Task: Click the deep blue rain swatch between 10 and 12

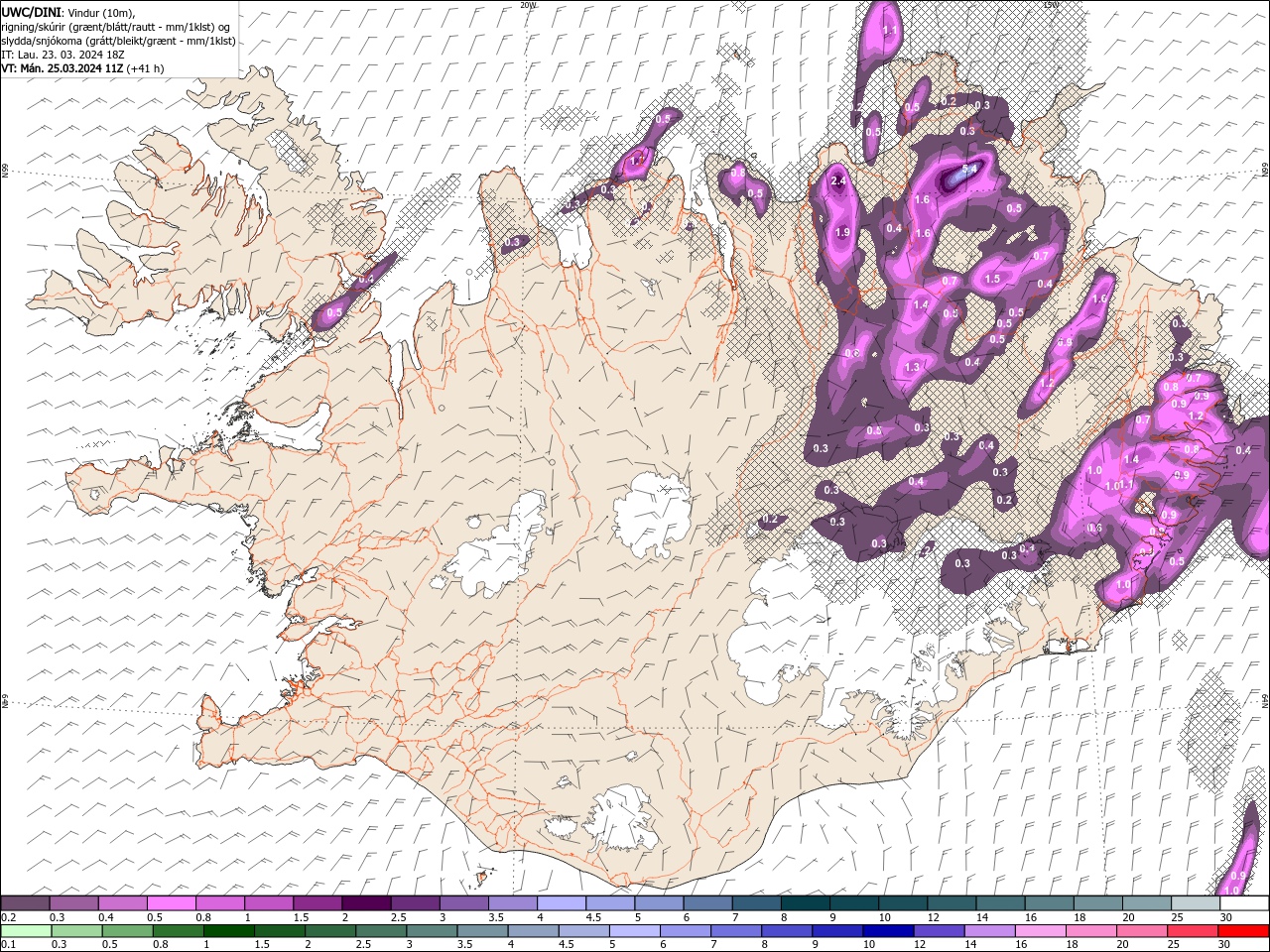Action: [888, 930]
